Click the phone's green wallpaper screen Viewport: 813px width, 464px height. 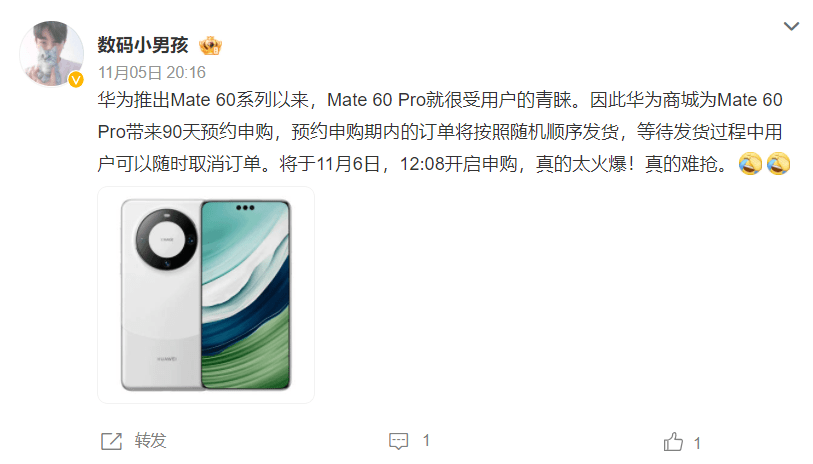click(245, 294)
